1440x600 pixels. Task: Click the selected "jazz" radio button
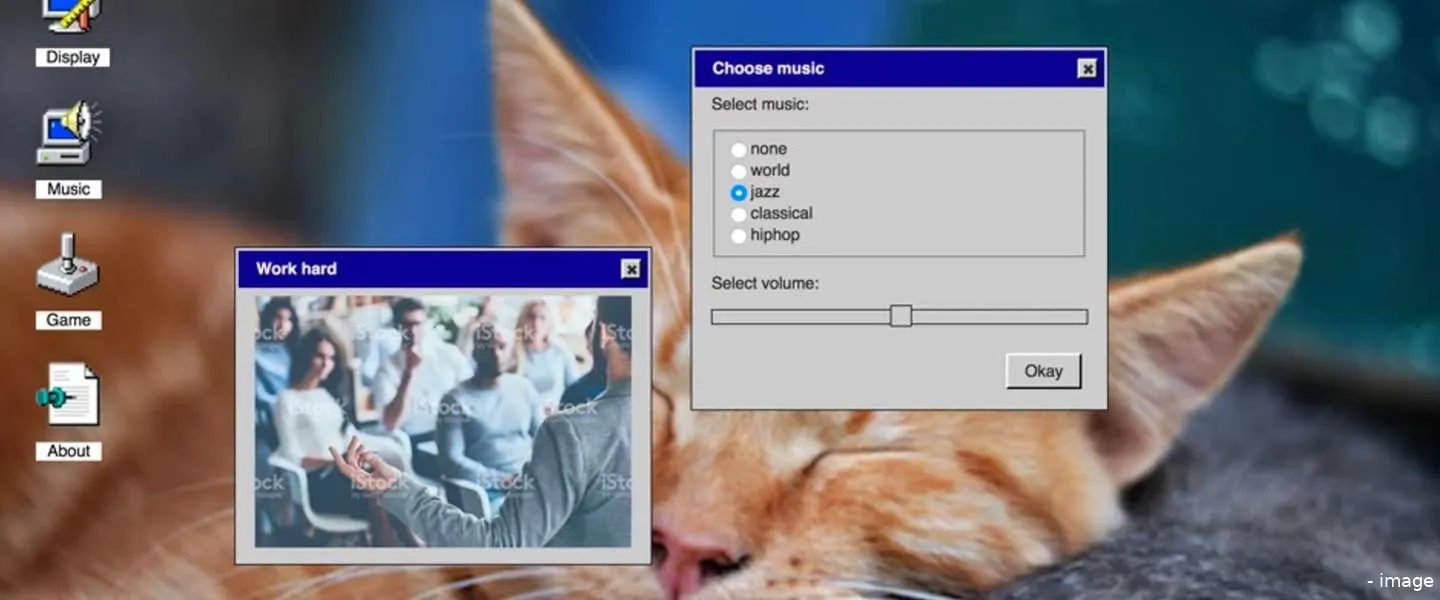pyautogui.click(x=739, y=193)
